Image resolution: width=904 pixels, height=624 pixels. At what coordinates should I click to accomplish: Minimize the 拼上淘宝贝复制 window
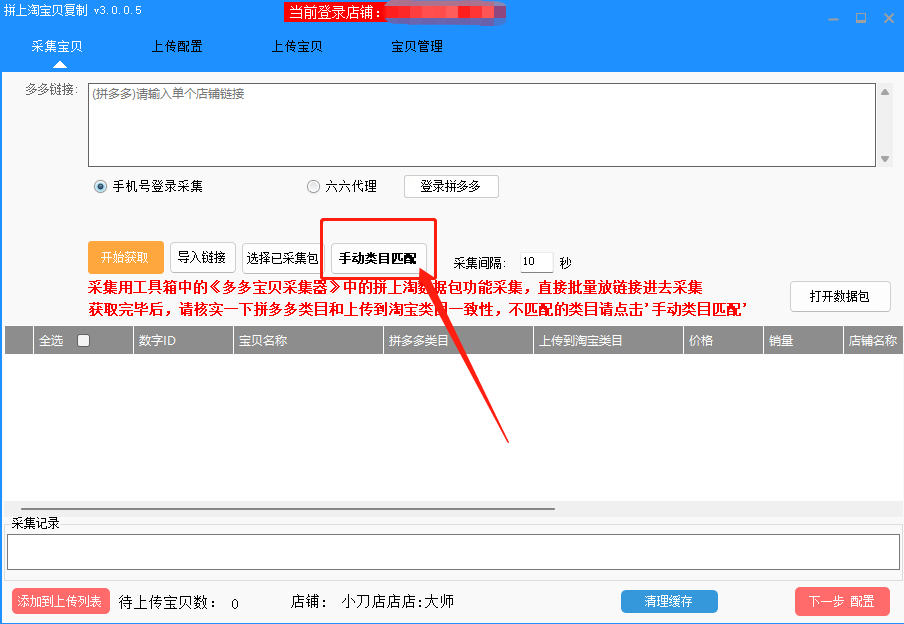[x=833, y=19]
